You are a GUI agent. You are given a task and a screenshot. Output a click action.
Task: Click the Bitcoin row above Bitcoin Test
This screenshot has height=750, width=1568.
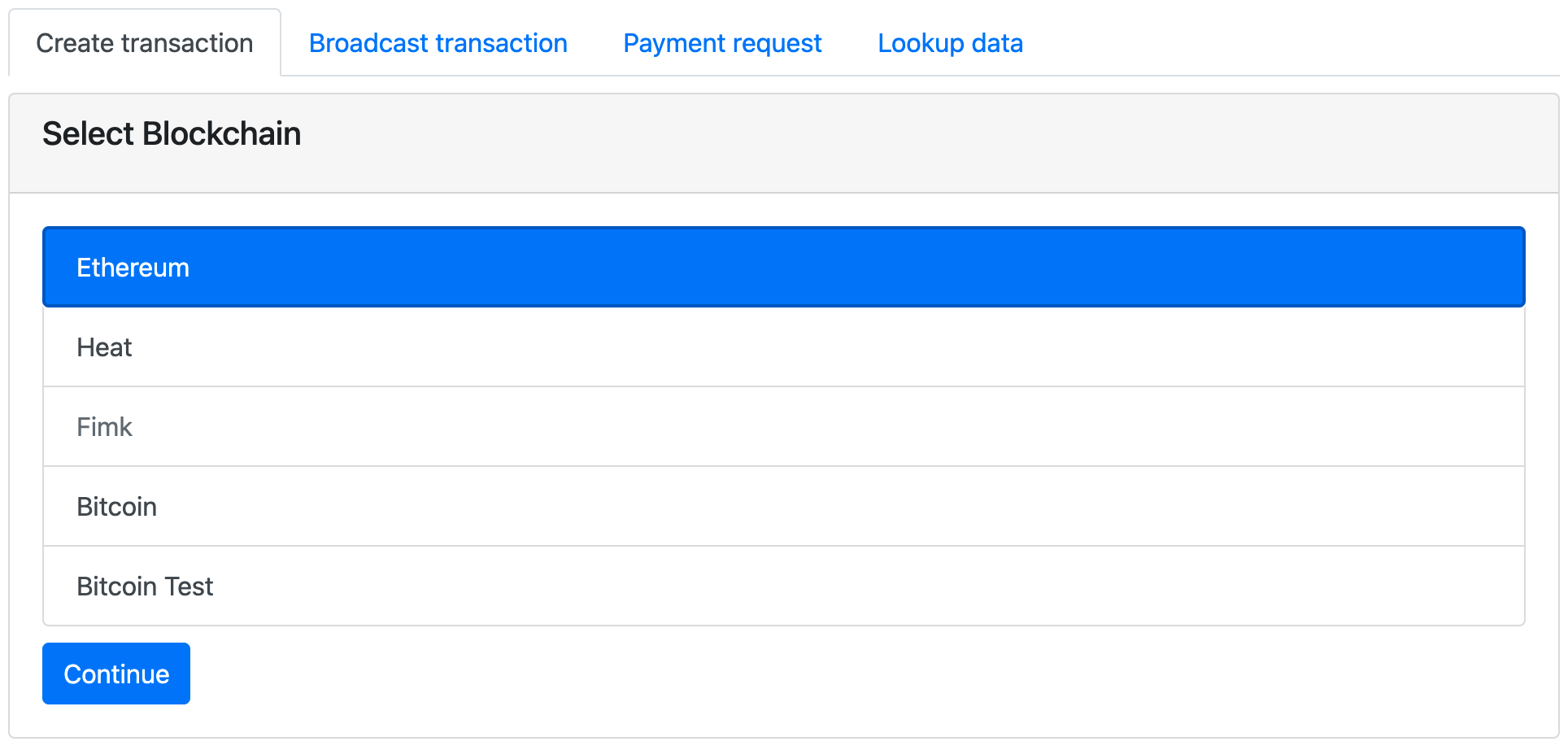pyautogui.click(x=784, y=507)
